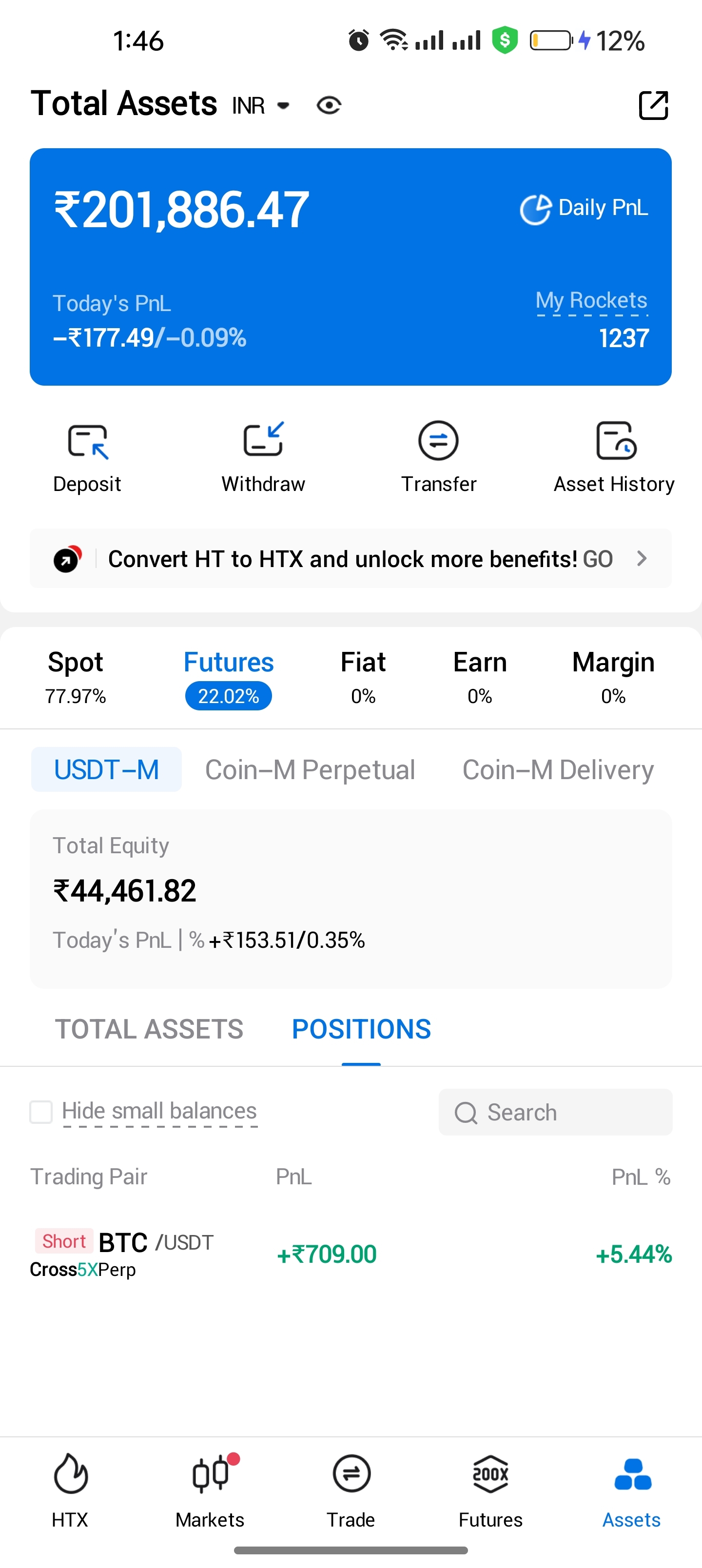Switch to the TOTAL ASSETS tab
Screen dimensions: 702x1568
click(149, 1029)
